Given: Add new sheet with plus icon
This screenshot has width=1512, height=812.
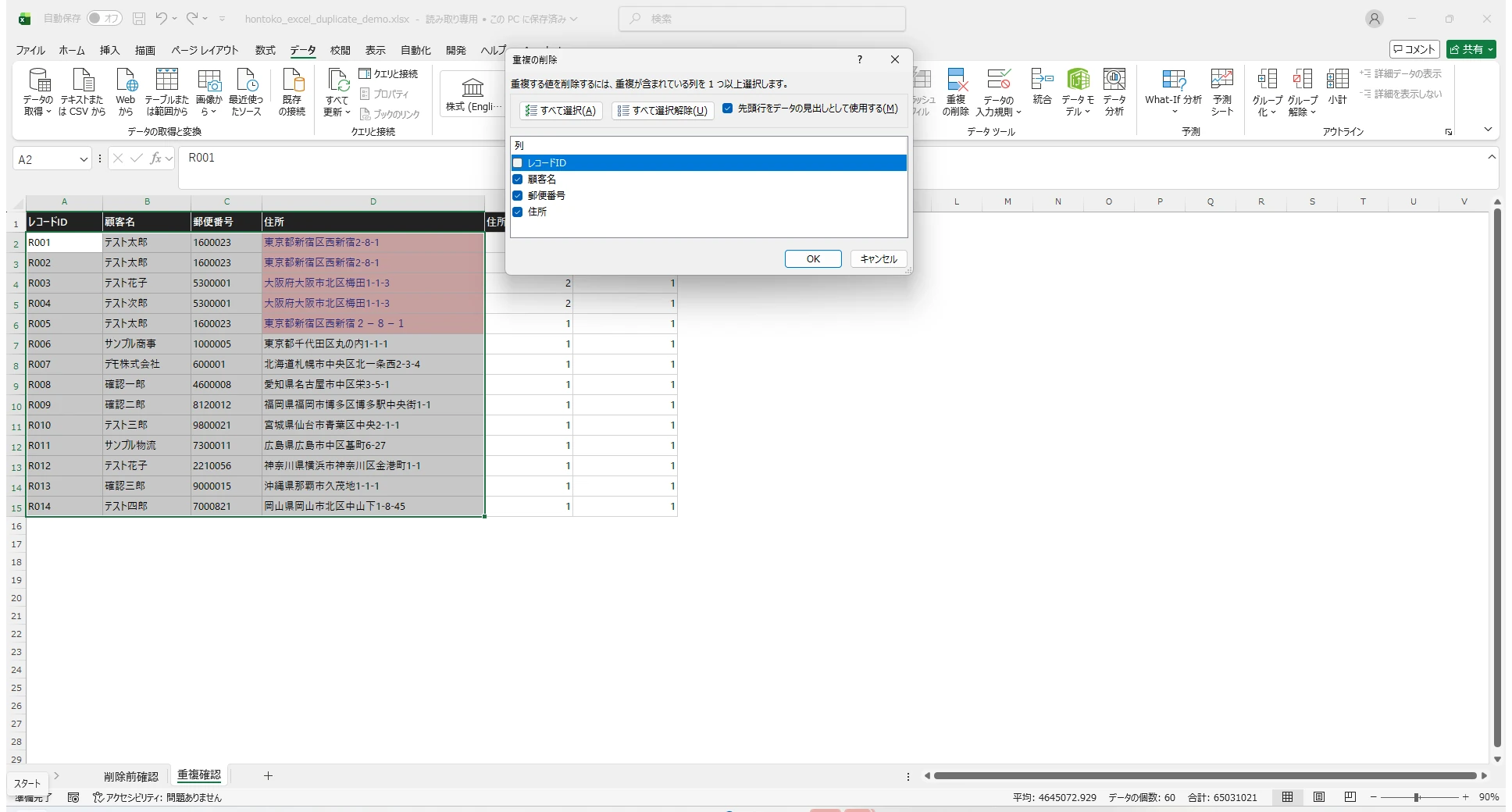Looking at the screenshot, I should (x=268, y=775).
